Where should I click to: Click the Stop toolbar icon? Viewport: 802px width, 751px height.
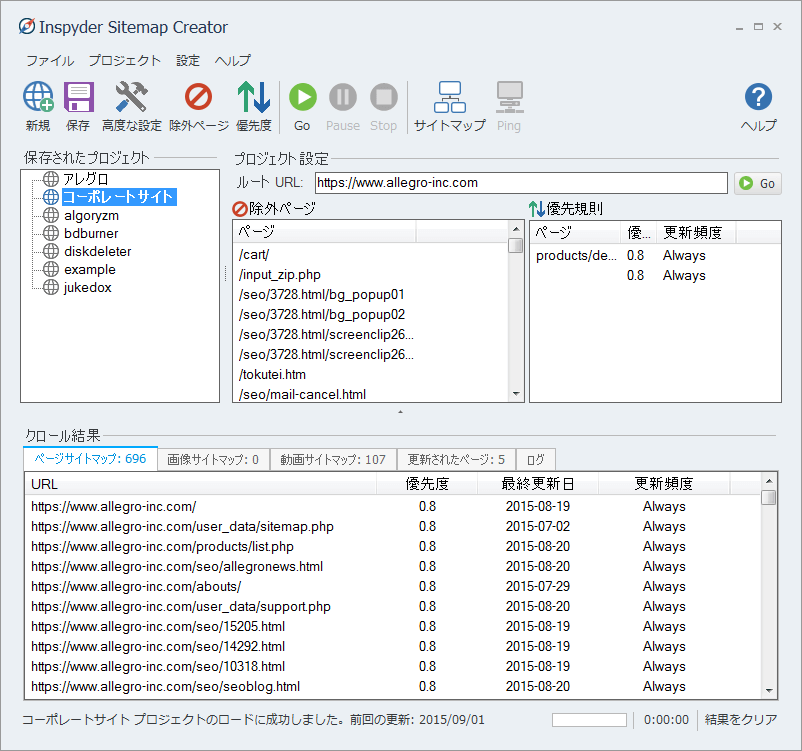[x=384, y=97]
